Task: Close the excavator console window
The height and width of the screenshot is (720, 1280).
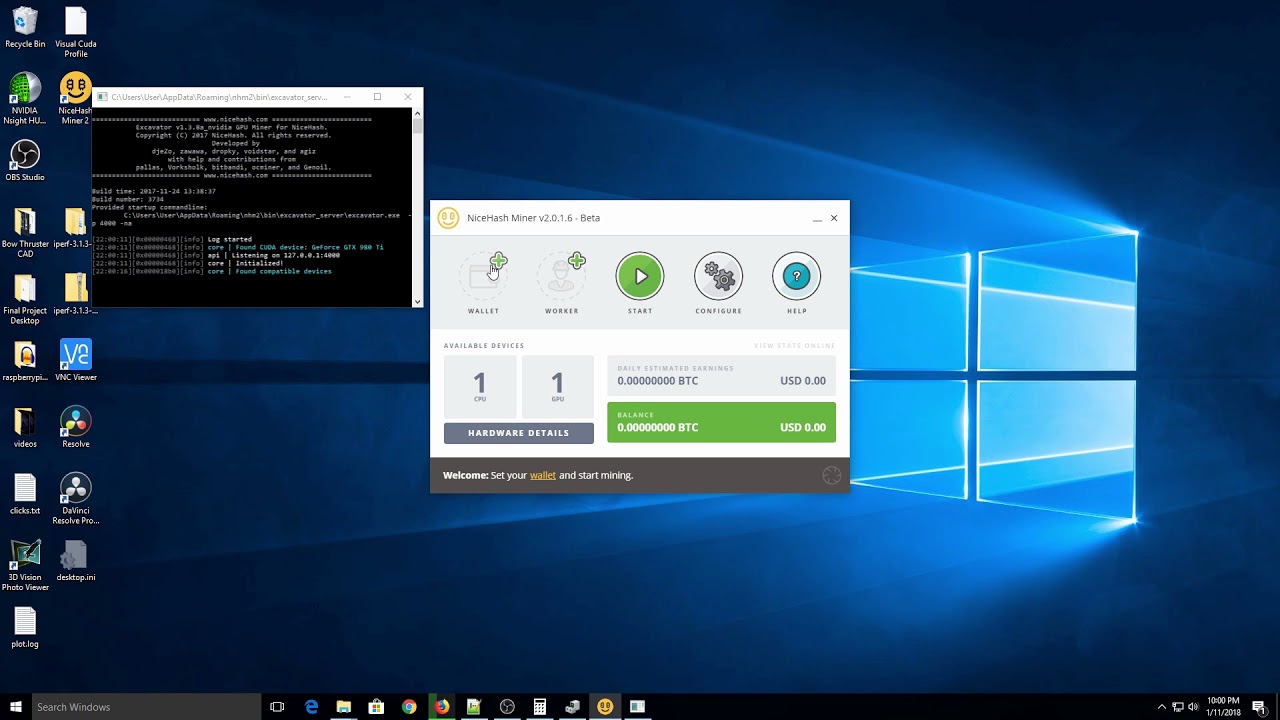Action: tap(407, 97)
